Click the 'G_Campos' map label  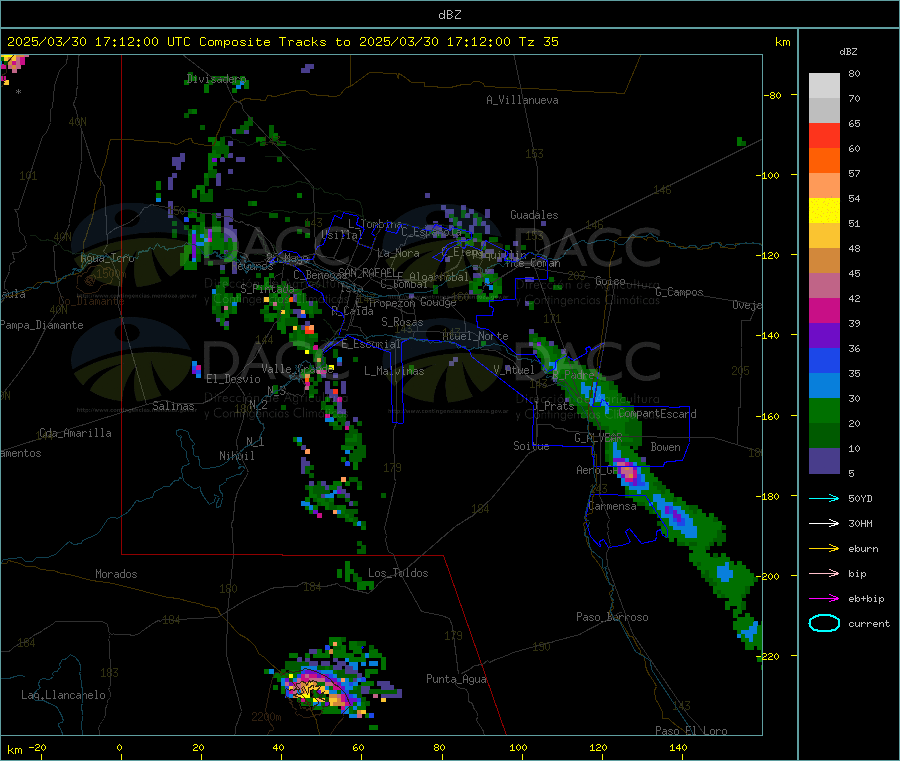(x=679, y=292)
